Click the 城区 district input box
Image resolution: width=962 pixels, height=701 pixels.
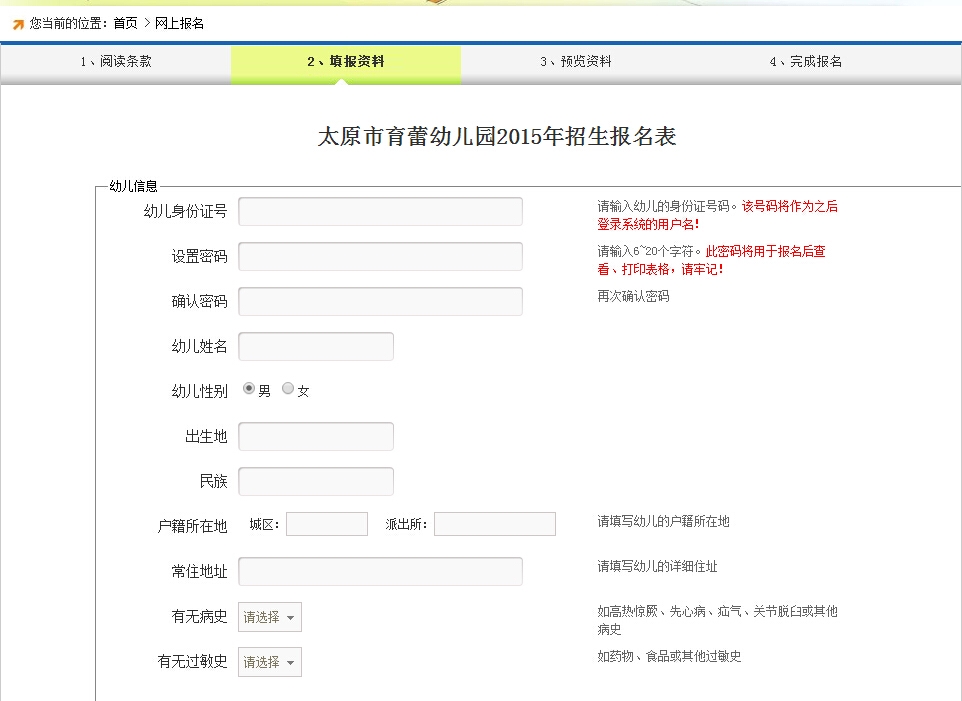[326, 523]
